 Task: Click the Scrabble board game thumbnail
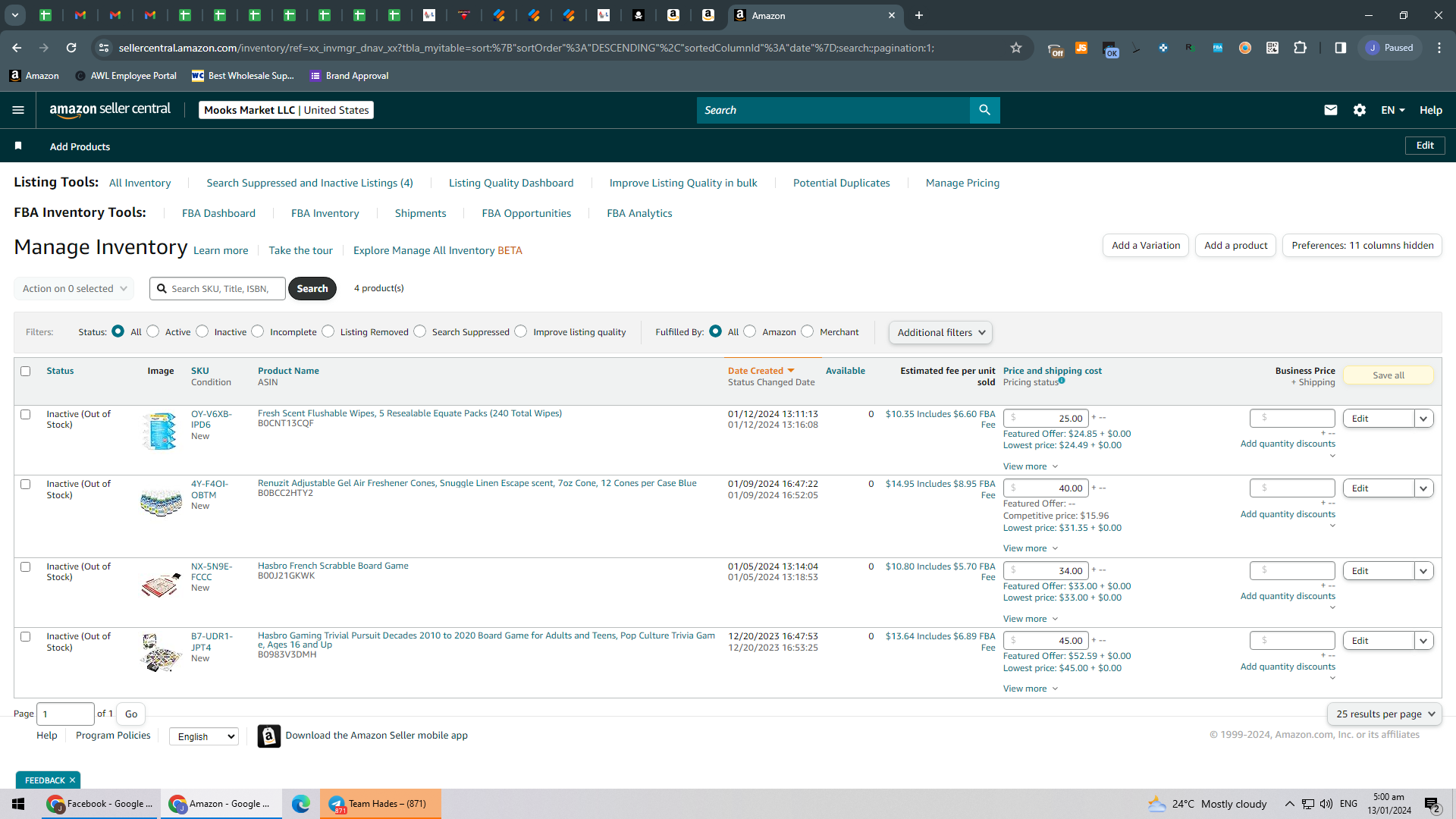coord(161,584)
